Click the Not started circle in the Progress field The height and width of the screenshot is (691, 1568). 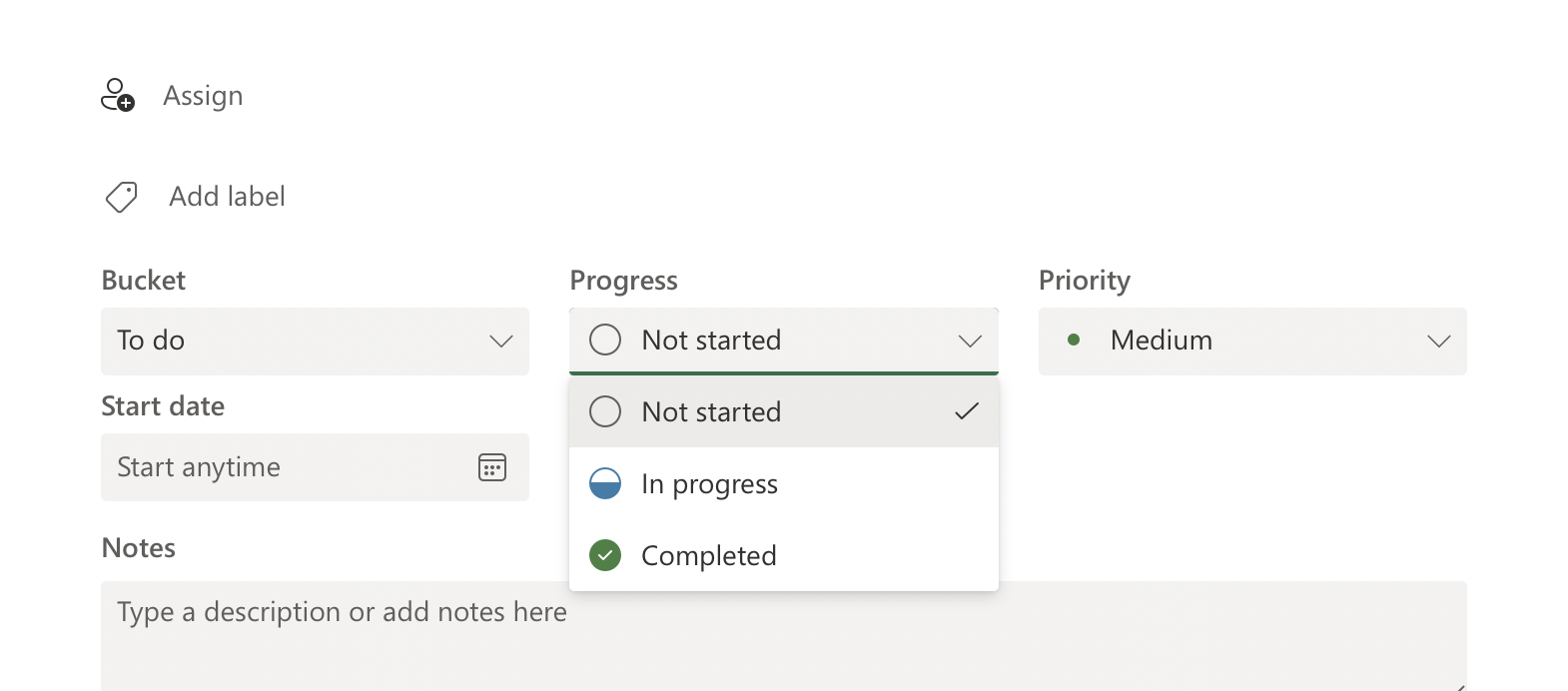pos(605,340)
